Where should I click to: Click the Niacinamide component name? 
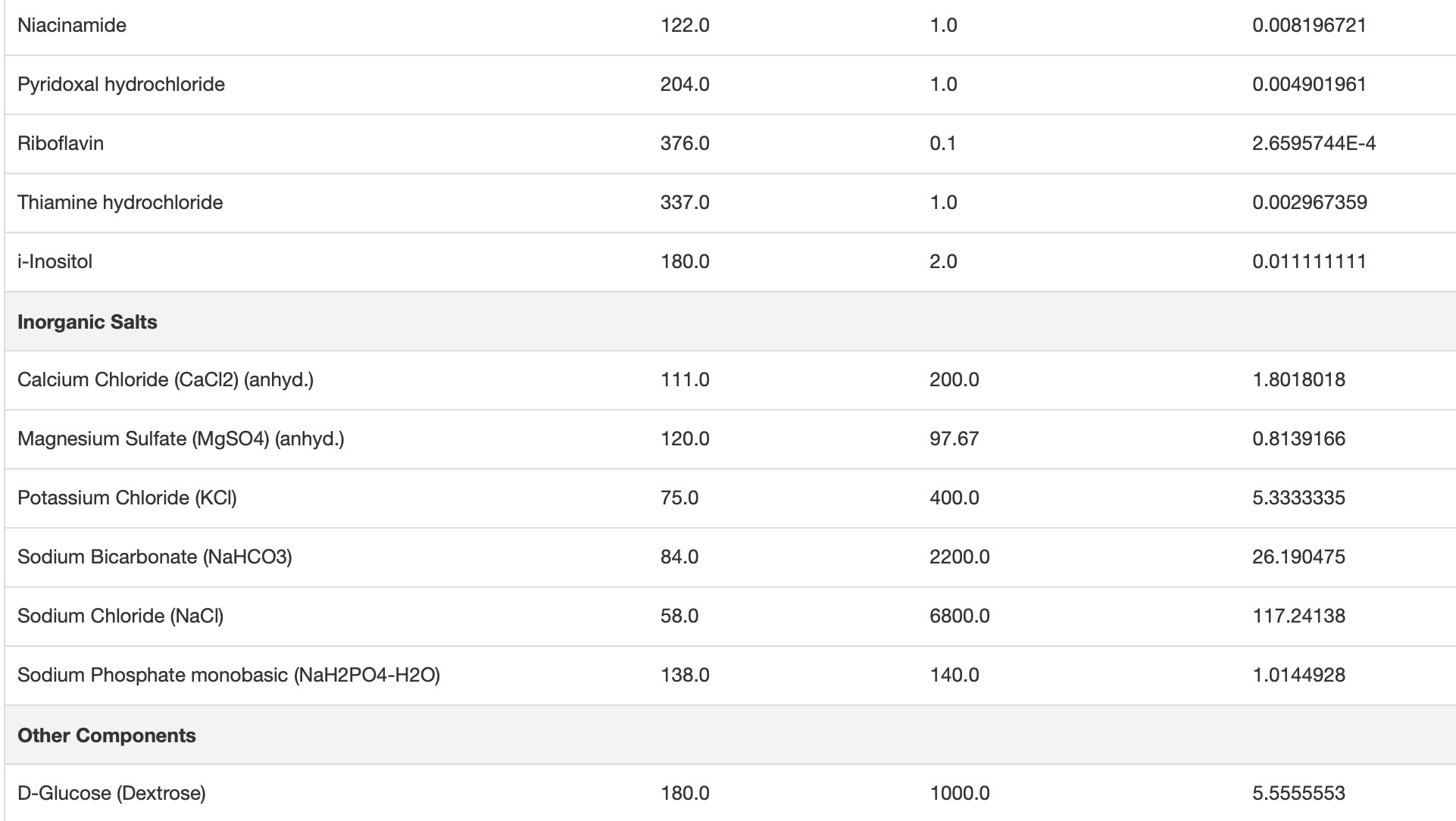(x=72, y=25)
